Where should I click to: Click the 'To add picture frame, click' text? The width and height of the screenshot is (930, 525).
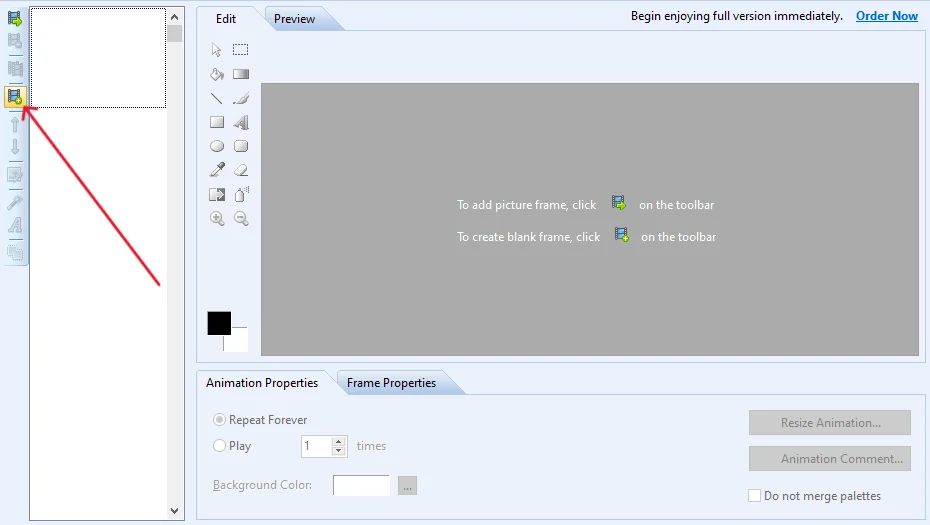[x=526, y=205]
